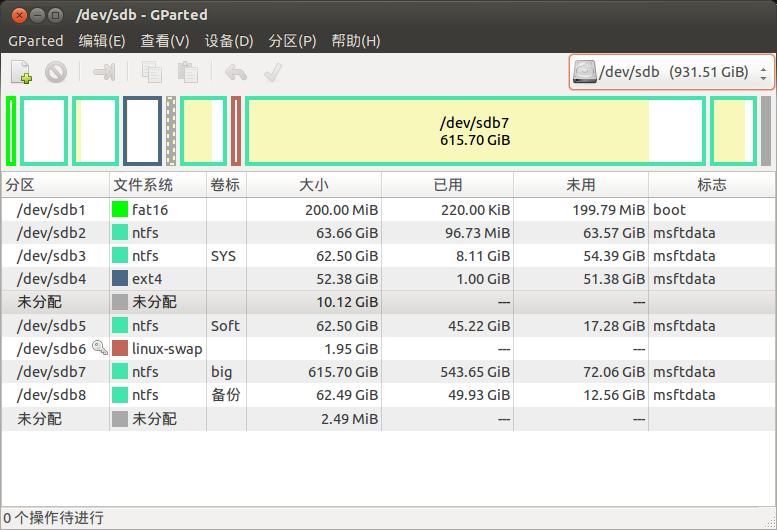Viewport: 777px width, 530px height.
Task: Open the 设备(D) menu
Action: 229,41
